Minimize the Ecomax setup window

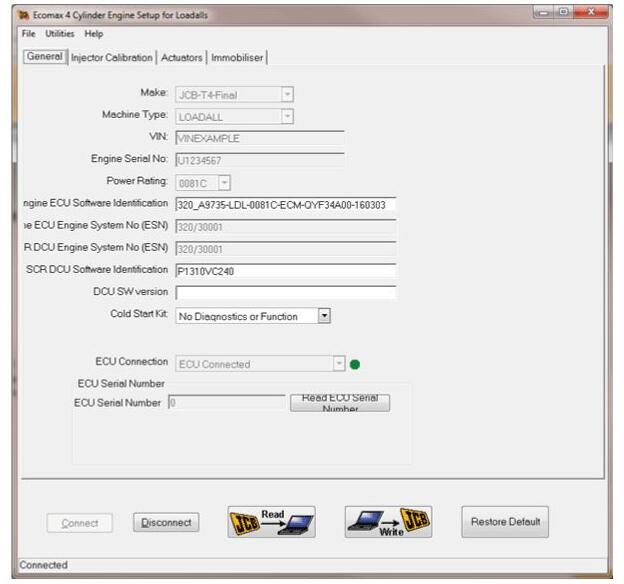coord(543,13)
